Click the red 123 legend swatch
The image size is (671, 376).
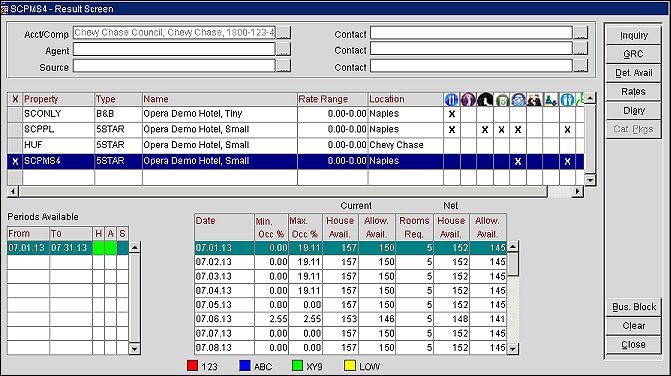tap(193, 366)
